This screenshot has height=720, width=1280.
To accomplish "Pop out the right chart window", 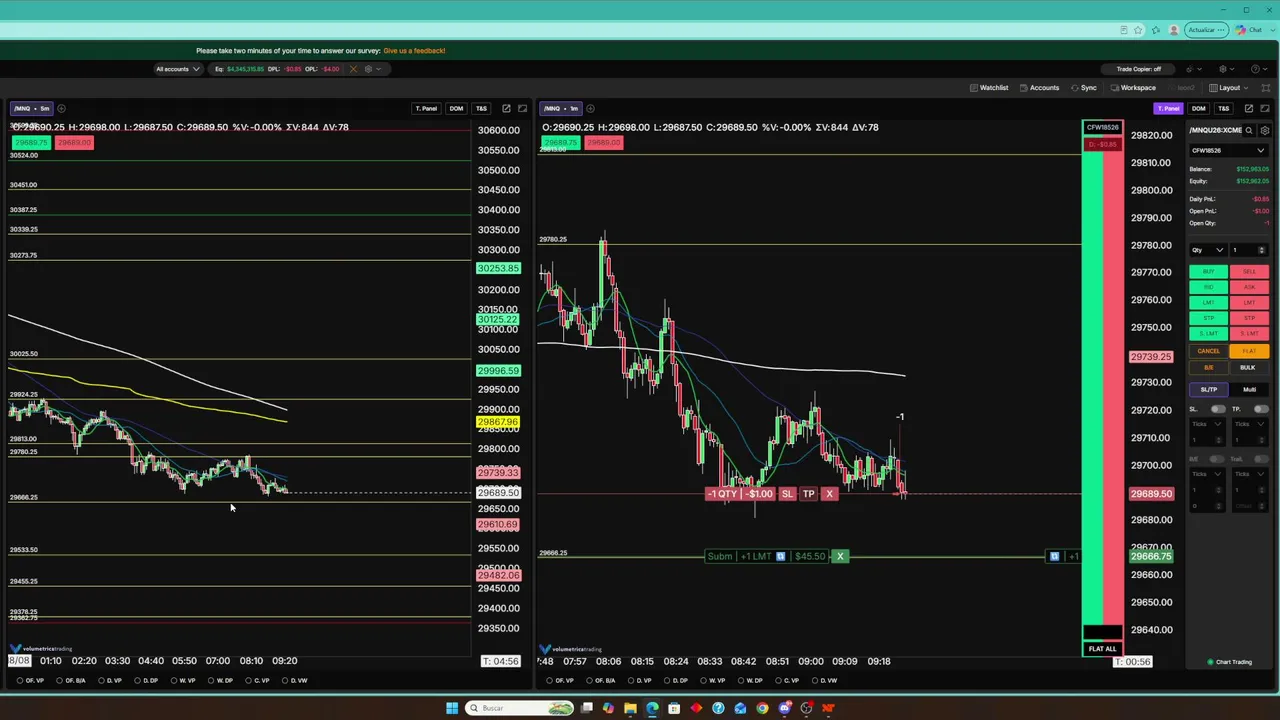I will pyautogui.click(x=1249, y=108).
